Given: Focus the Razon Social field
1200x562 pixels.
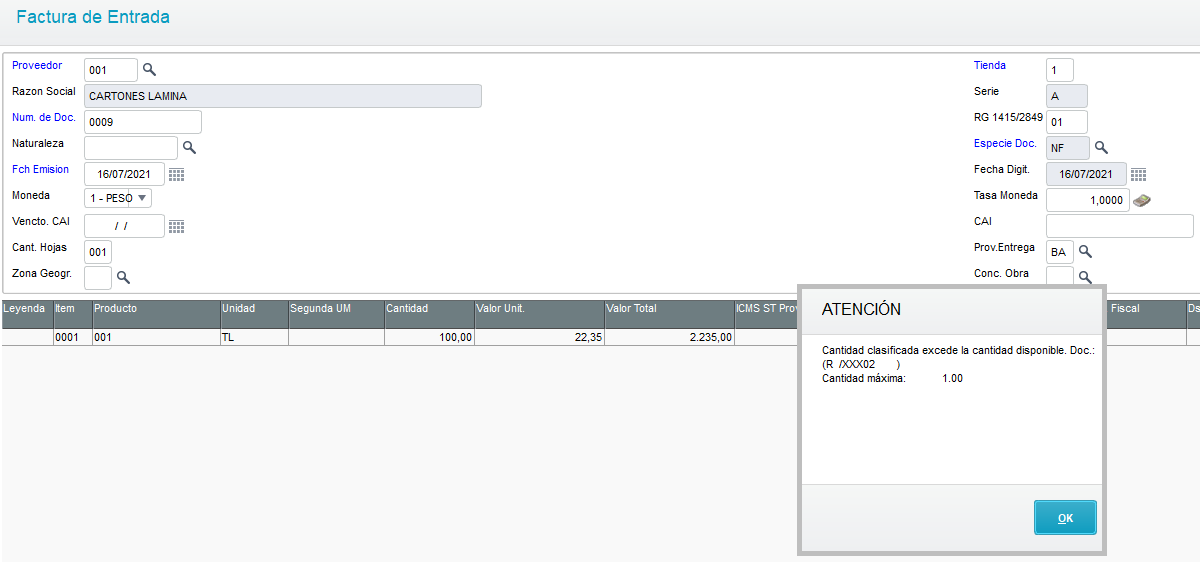Looking at the screenshot, I should [283, 96].
